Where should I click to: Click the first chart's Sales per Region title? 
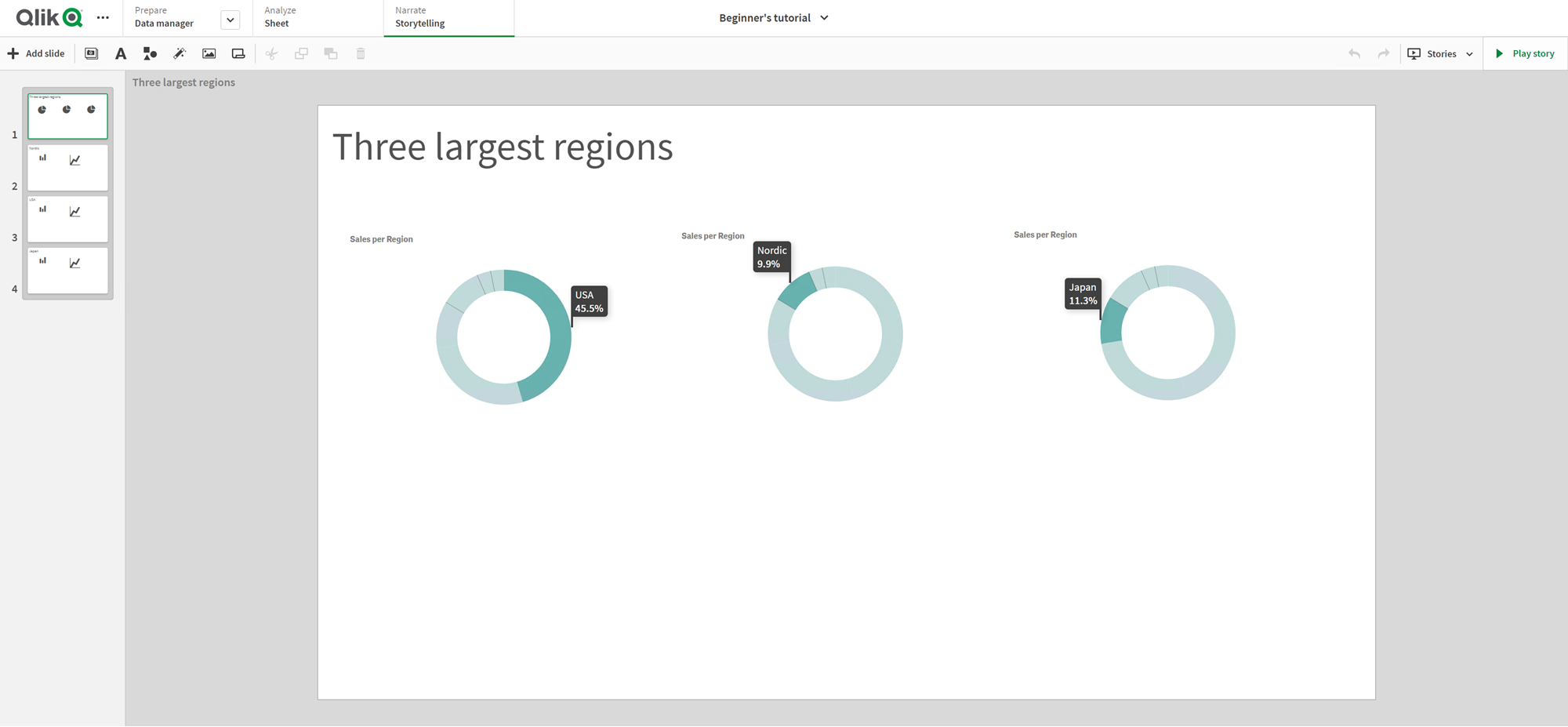pos(381,239)
